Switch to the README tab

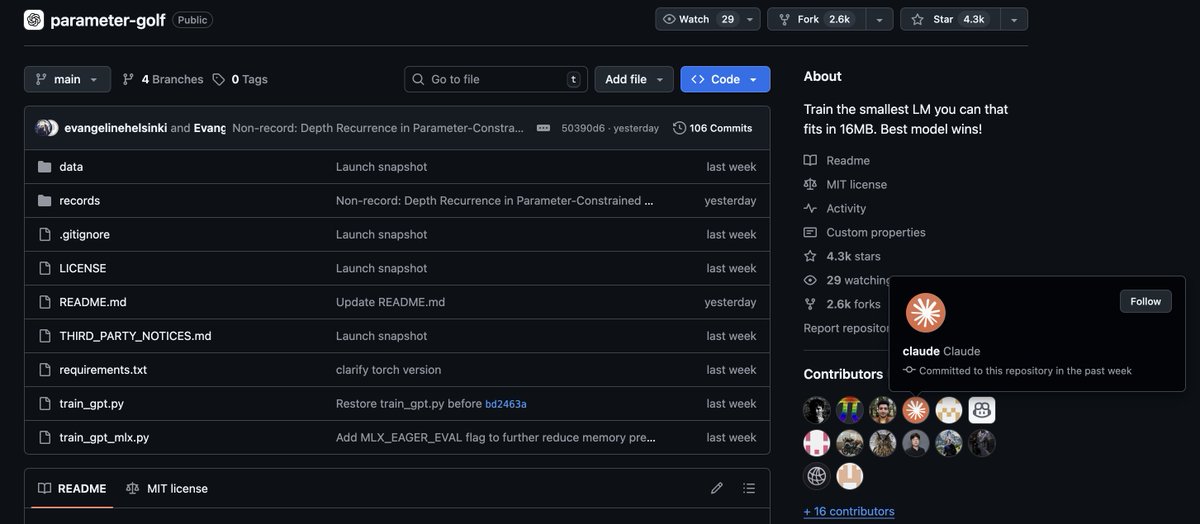point(72,489)
